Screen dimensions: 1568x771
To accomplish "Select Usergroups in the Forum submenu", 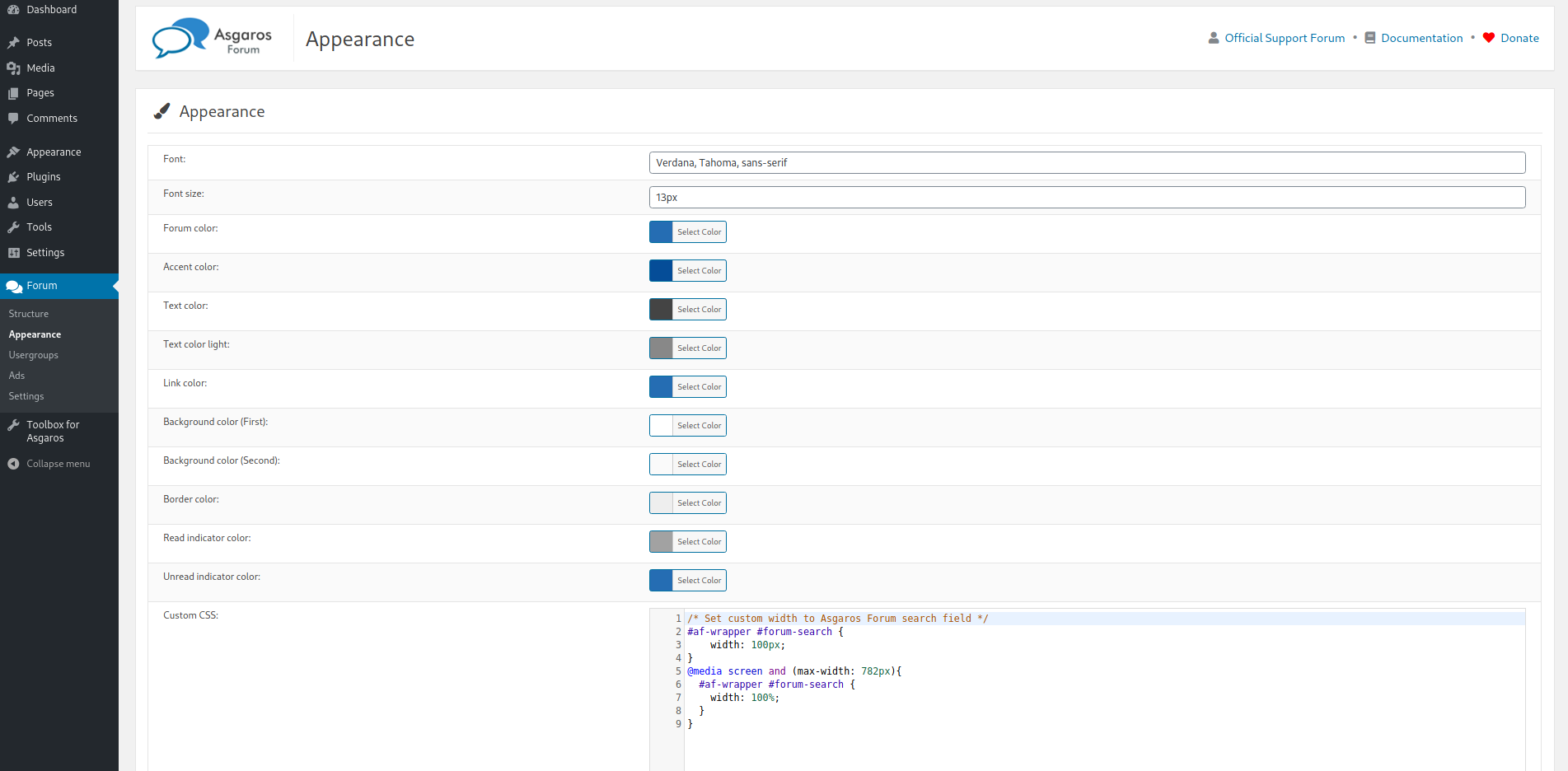I will click(x=33, y=354).
